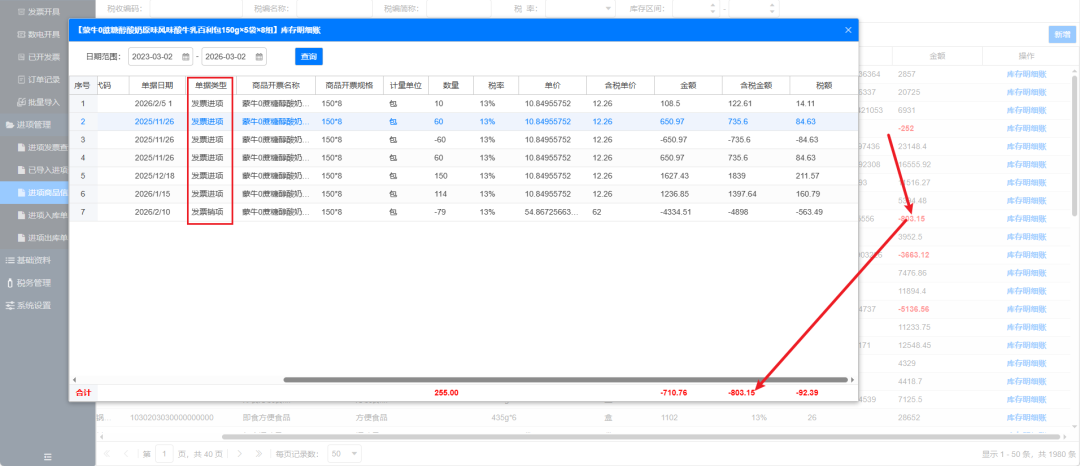Click the start date field 2023-03-02
This screenshot has height=466, width=1080.
[x=160, y=56]
